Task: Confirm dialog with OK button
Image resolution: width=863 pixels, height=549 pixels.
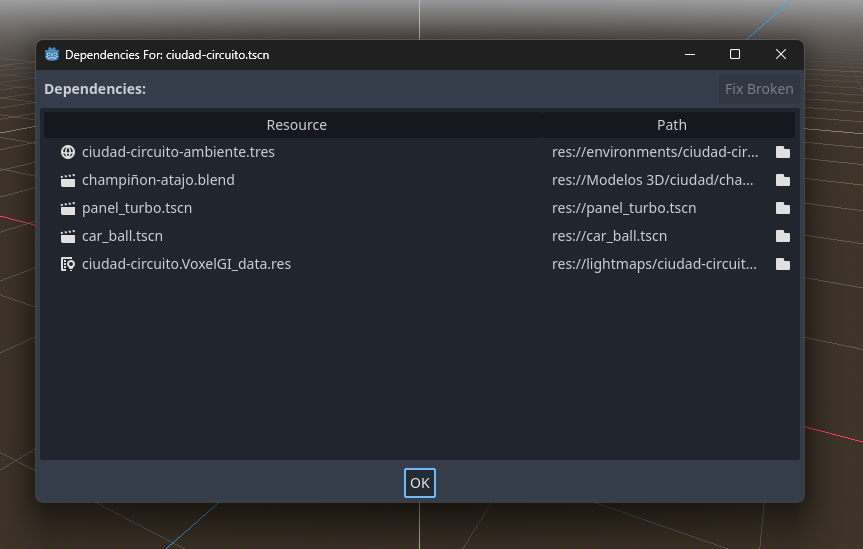Action: pyautogui.click(x=420, y=483)
